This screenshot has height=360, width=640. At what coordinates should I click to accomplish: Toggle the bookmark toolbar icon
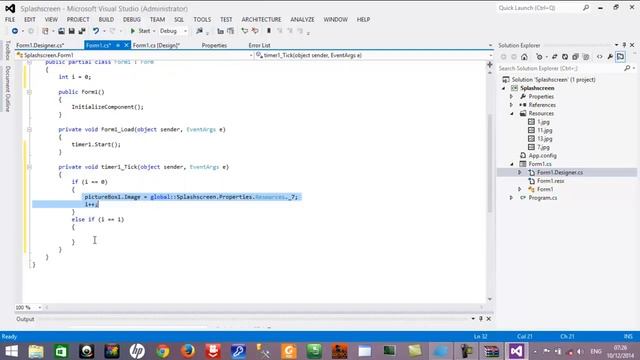click(x=269, y=31)
